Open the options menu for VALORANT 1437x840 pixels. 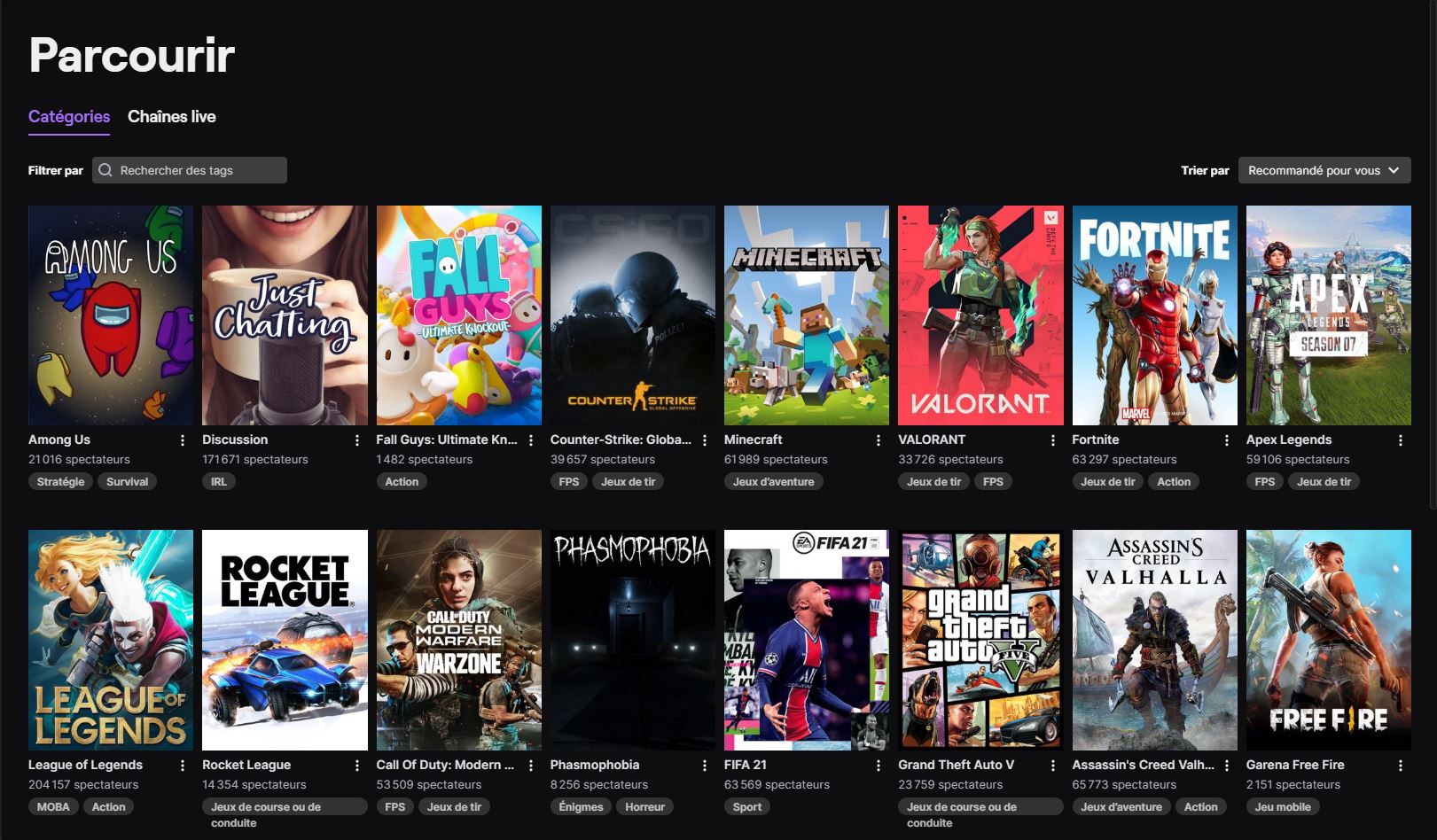click(1053, 440)
